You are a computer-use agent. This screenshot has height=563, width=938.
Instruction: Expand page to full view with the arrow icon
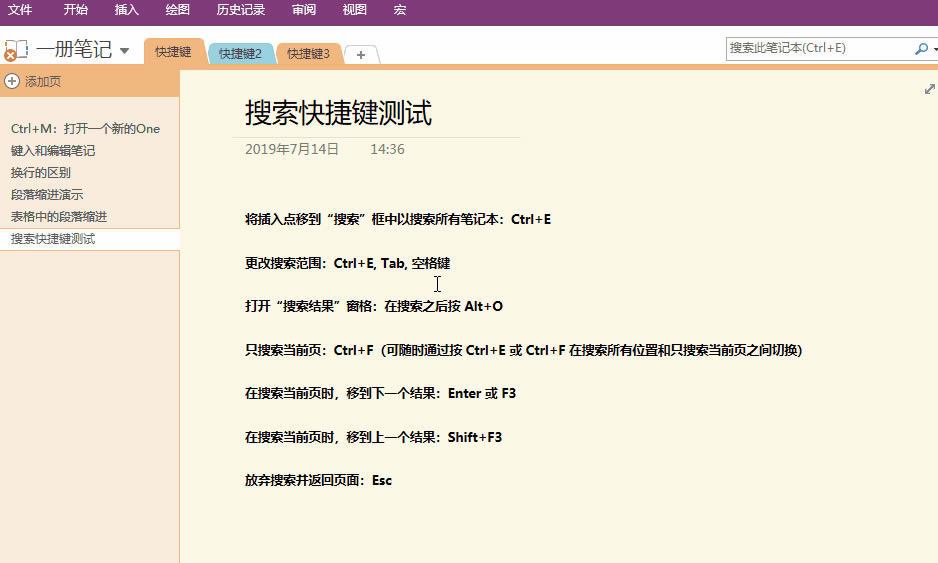929,89
